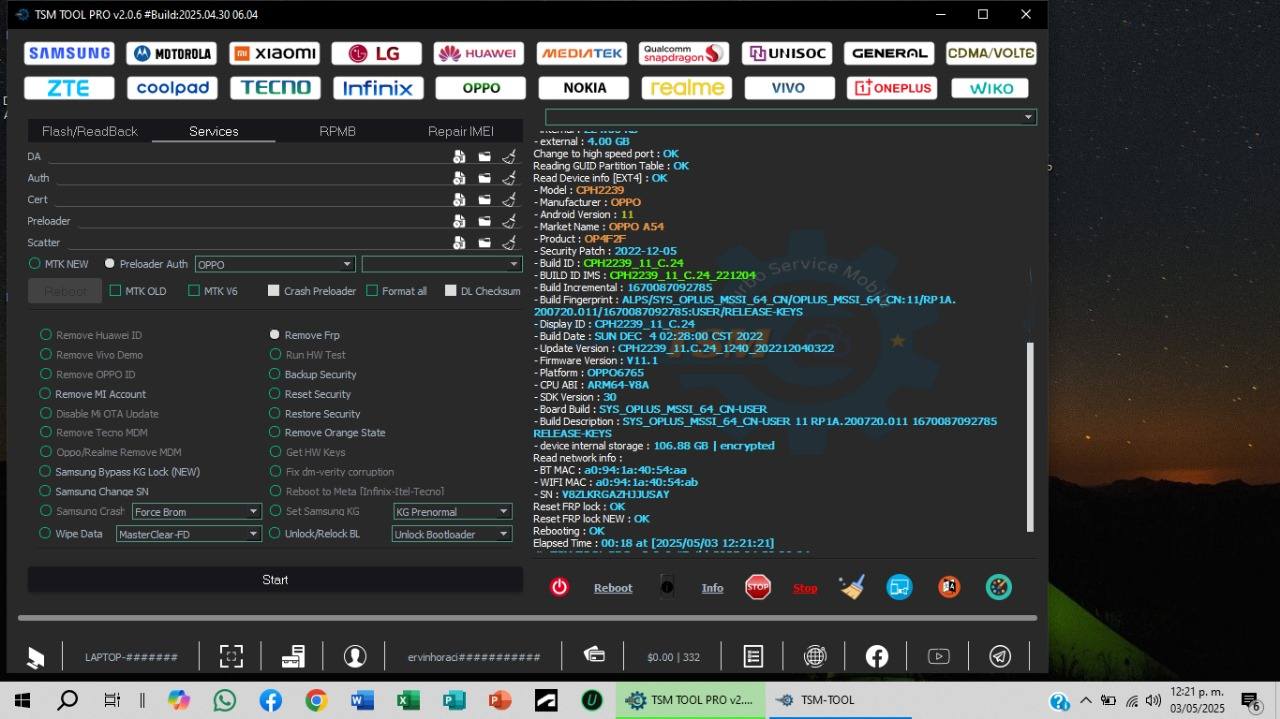The width and height of the screenshot is (1280, 719).
Task: Select the Backup Security option
Action: click(313, 374)
